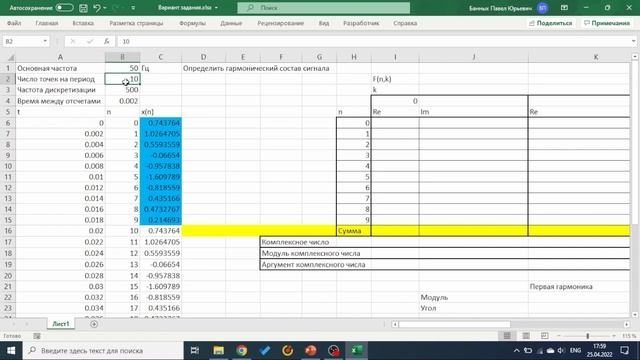Switch to the Разметка страницы tab

tap(136, 23)
